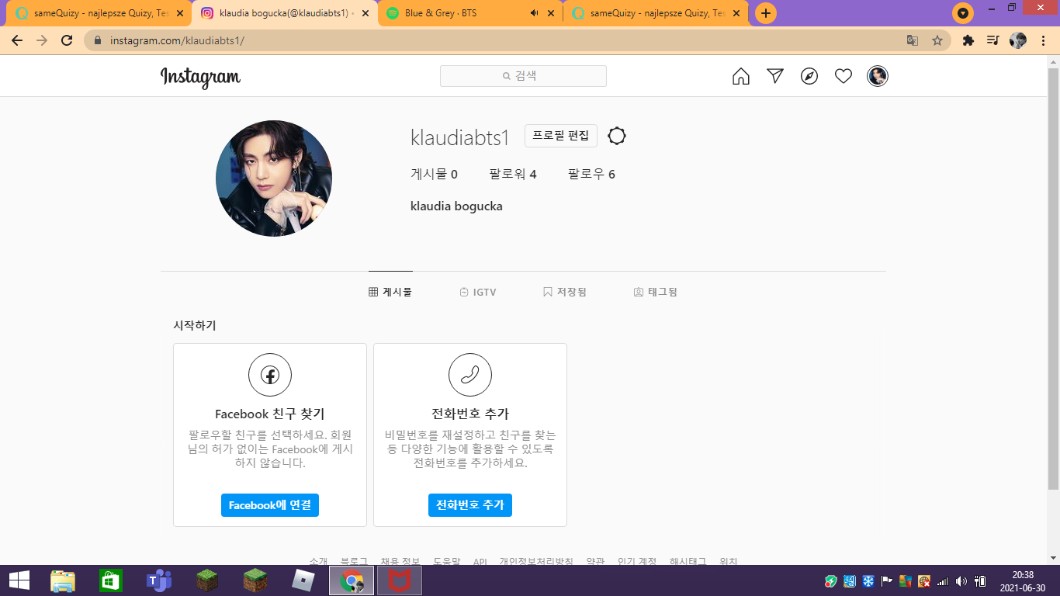
Task: Go to Instagram home feed icon
Action: (741, 77)
